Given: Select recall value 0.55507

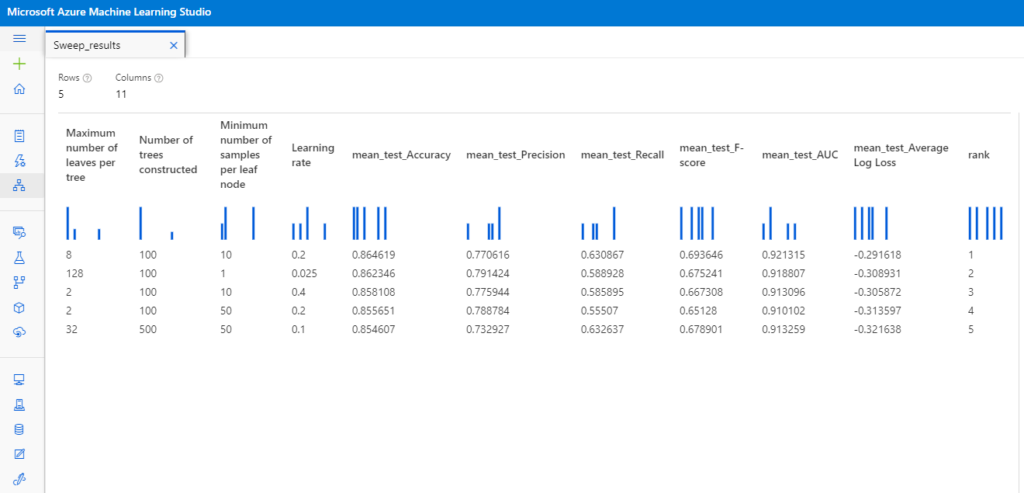Looking at the screenshot, I should pos(600,310).
